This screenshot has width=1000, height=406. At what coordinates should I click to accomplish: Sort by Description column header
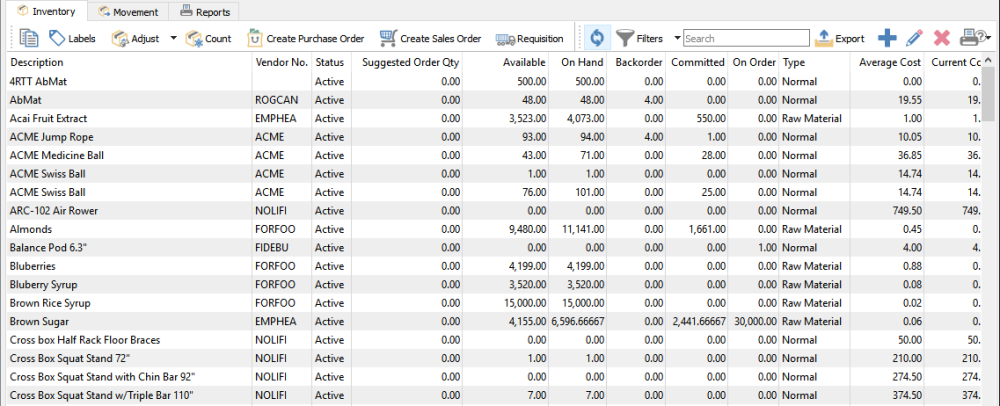pos(129,62)
